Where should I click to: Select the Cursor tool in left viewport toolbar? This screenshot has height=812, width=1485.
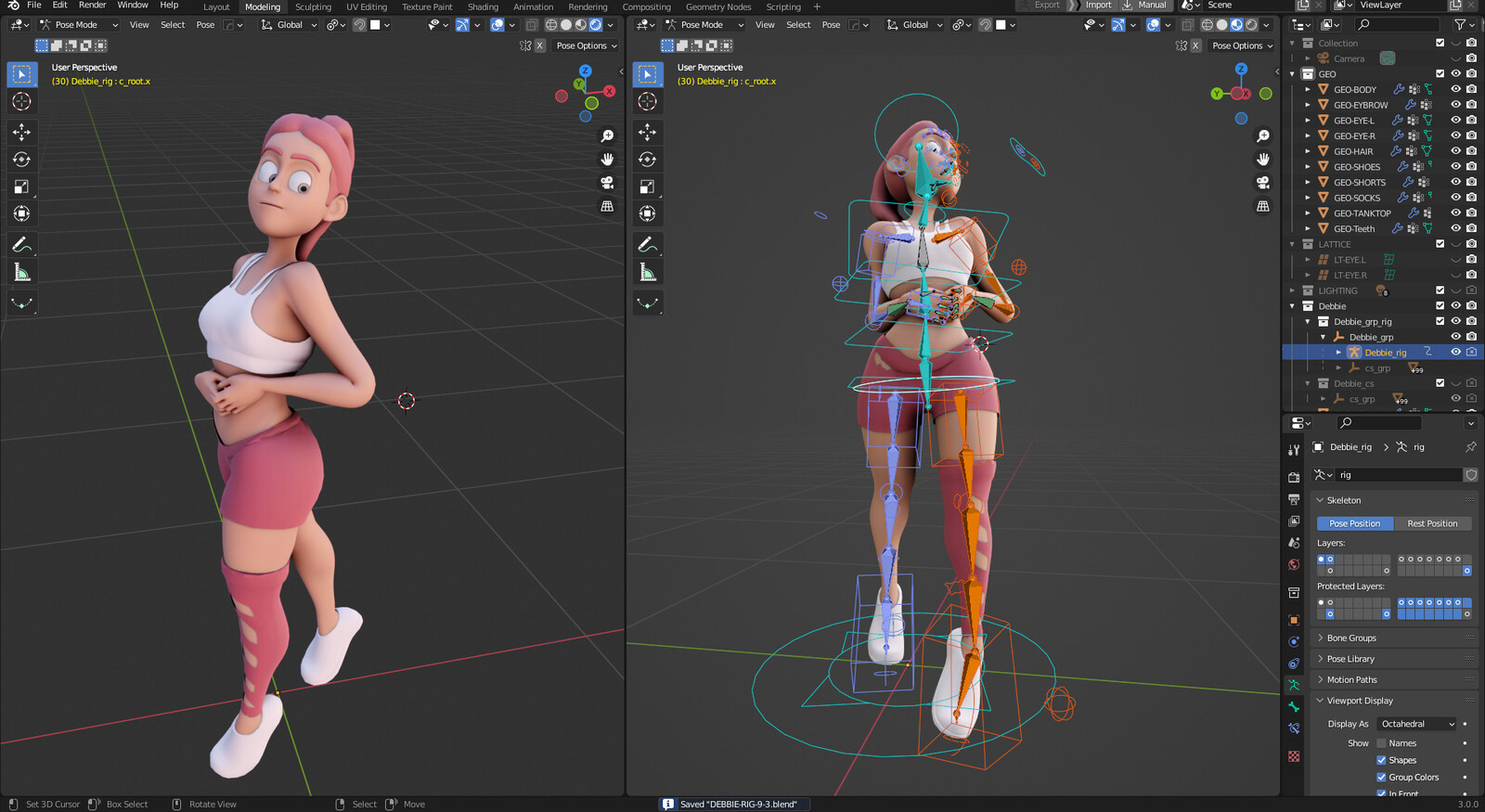[x=22, y=101]
